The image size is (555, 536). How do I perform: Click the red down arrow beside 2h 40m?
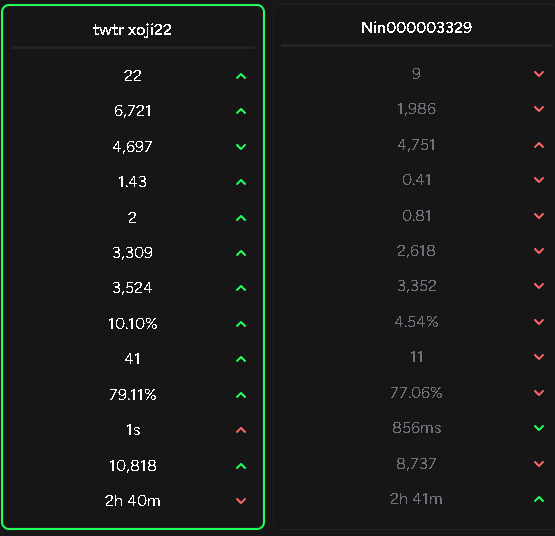click(x=241, y=501)
